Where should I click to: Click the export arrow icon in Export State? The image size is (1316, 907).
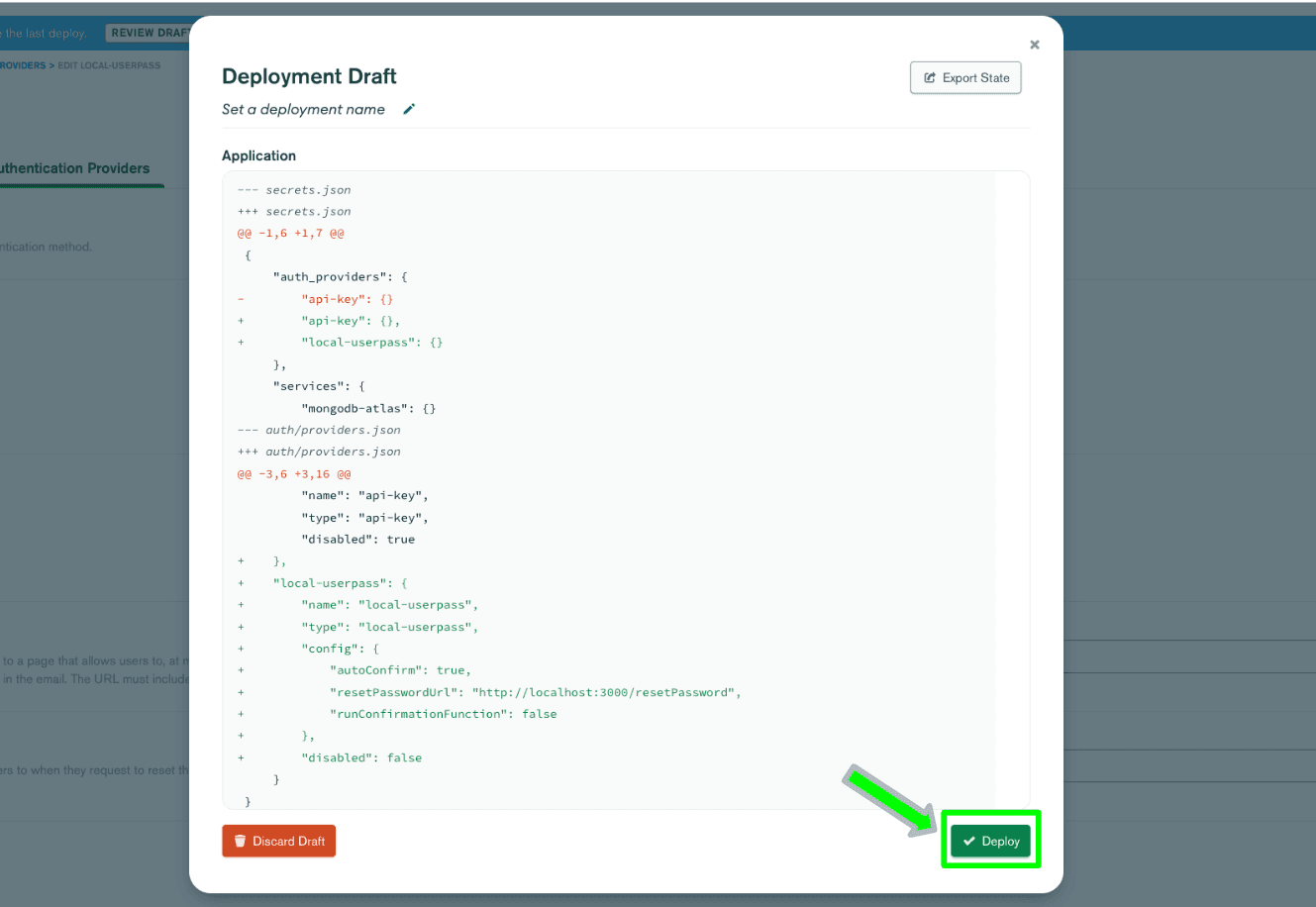pyautogui.click(x=930, y=78)
